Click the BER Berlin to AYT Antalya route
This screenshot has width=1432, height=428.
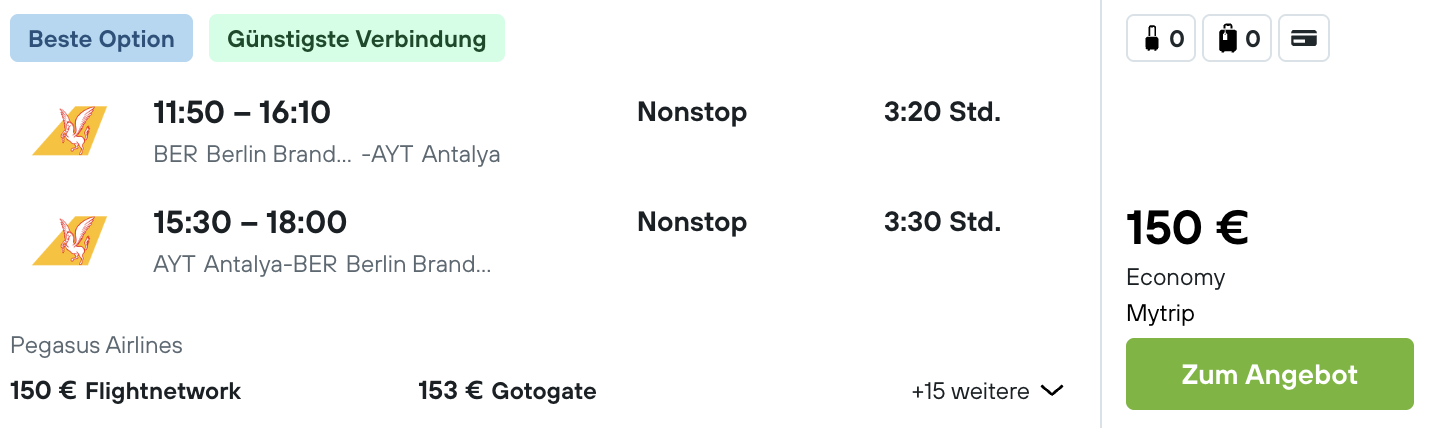327,155
